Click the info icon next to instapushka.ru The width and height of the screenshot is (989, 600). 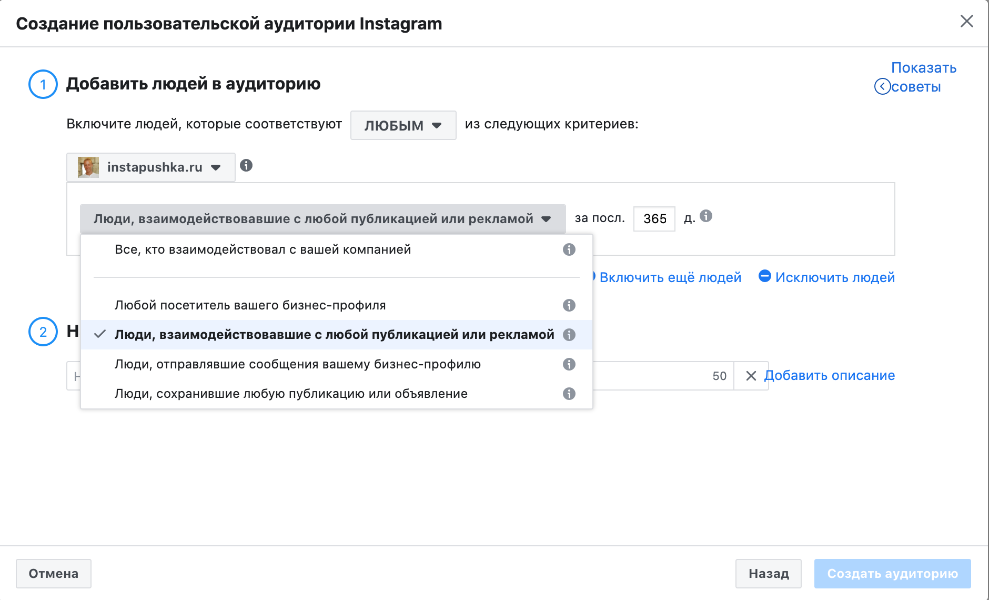click(246, 167)
